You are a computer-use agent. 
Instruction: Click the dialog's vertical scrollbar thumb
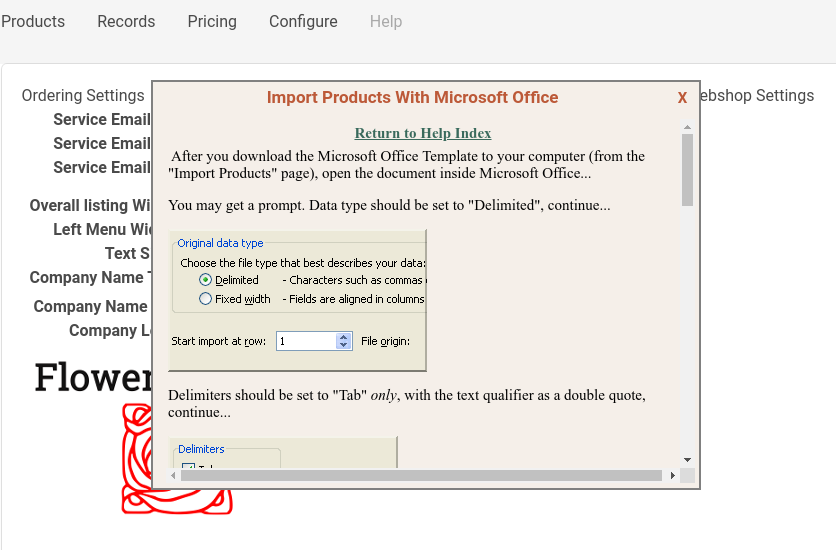point(687,170)
